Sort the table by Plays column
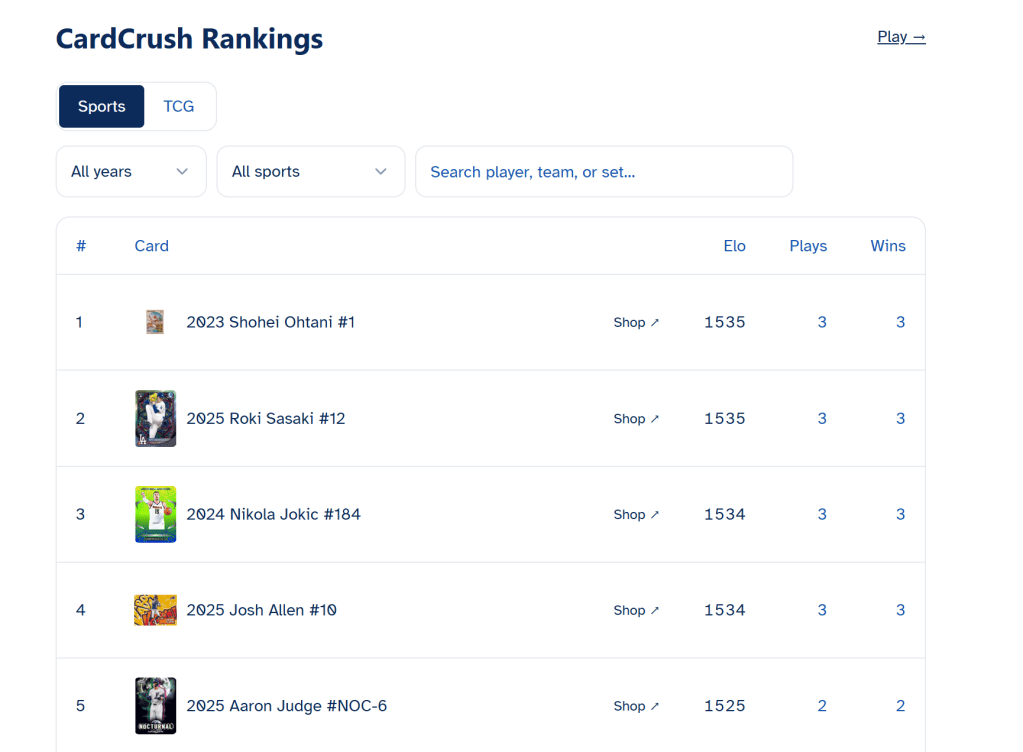 808,246
